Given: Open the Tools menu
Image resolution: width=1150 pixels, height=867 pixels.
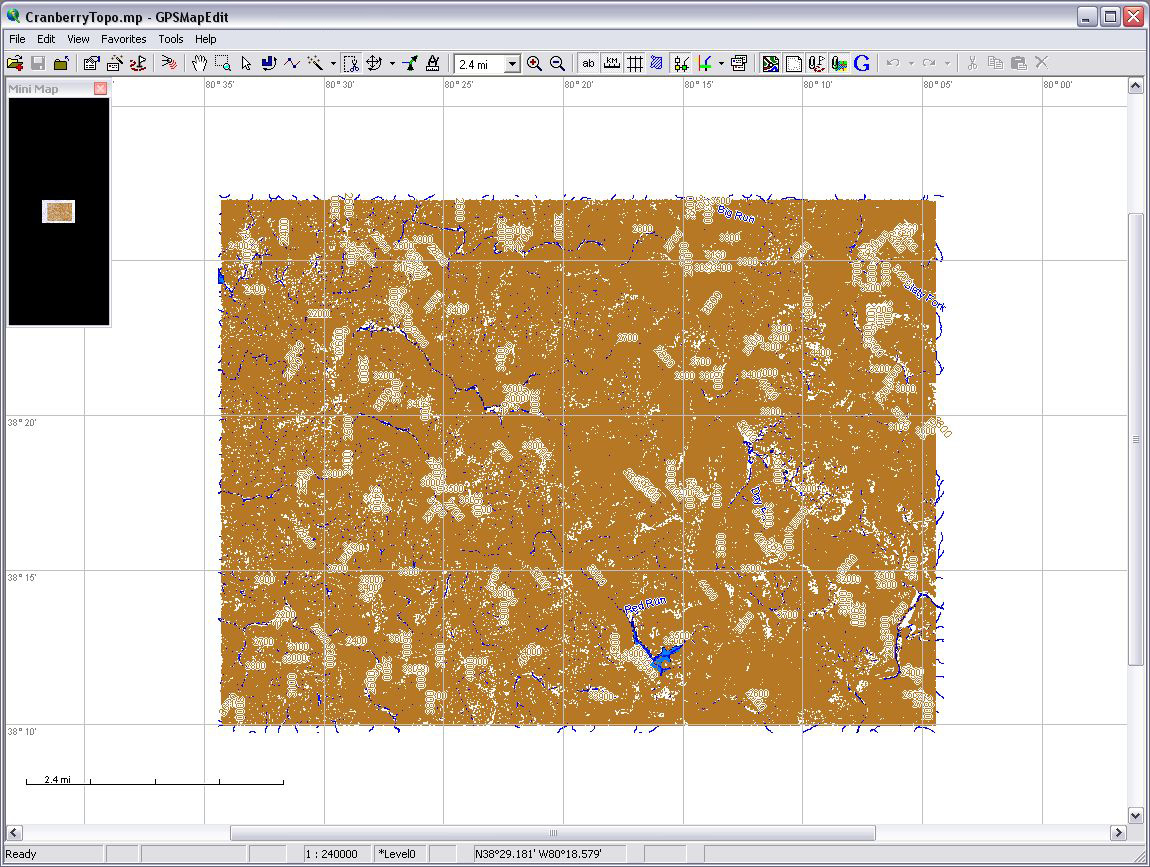Looking at the screenshot, I should click(170, 39).
